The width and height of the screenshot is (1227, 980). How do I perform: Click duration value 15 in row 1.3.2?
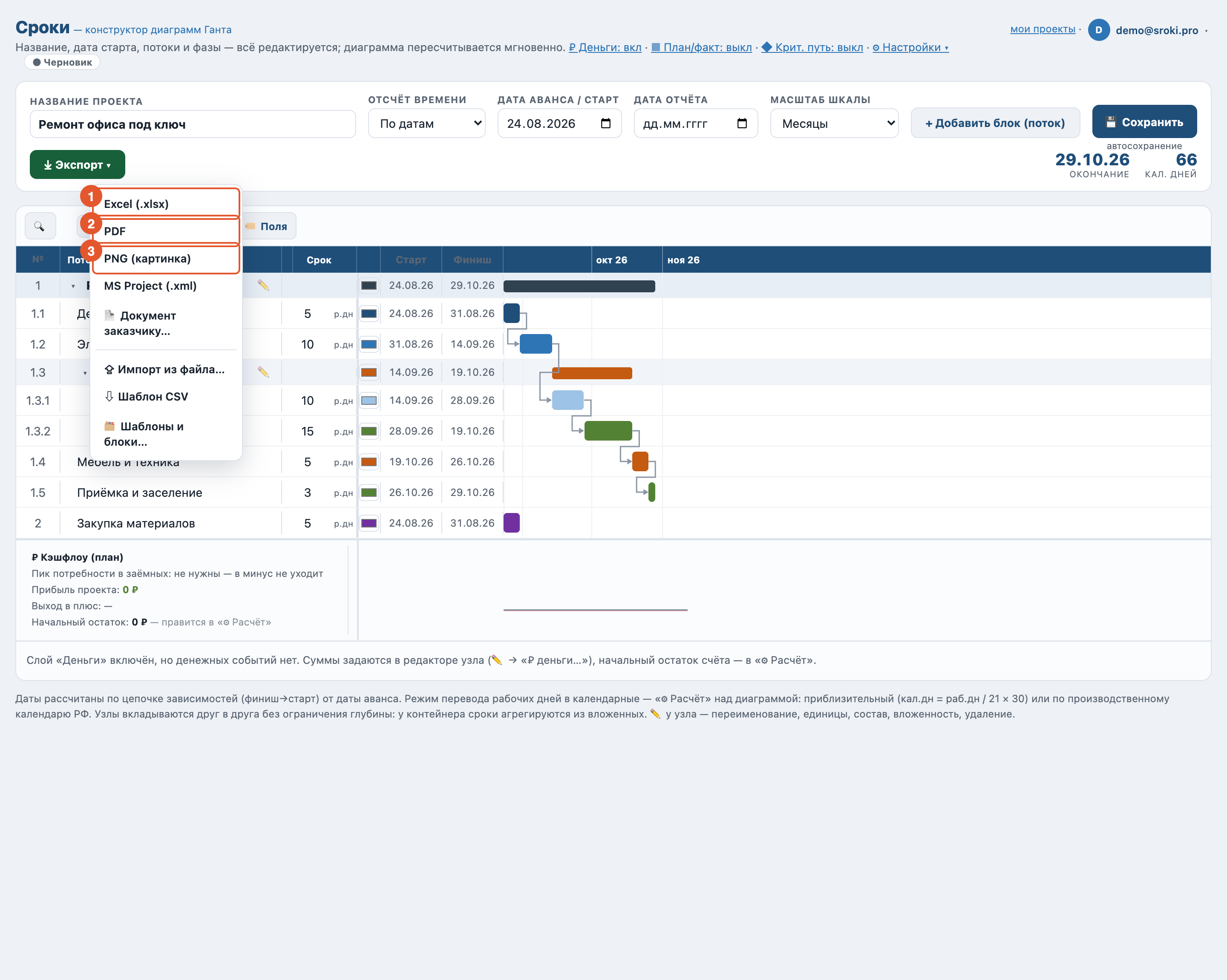(307, 431)
